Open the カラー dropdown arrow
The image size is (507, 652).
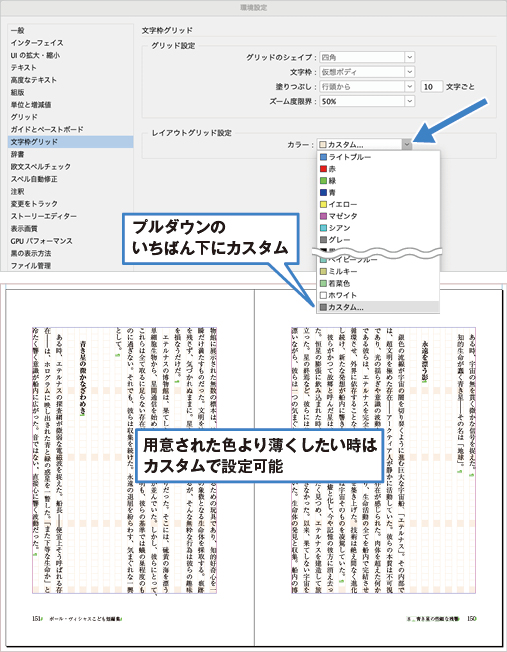pyautogui.click(x=407, y=145)
